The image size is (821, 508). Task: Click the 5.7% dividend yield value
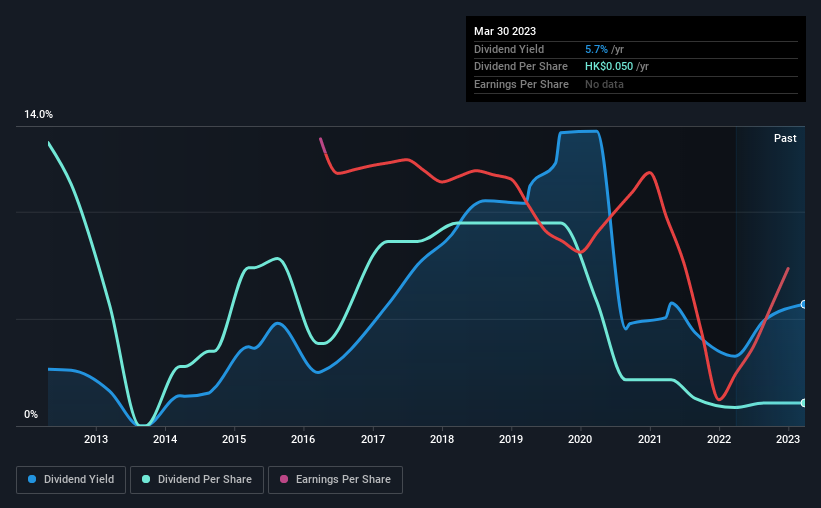[596, 49]
